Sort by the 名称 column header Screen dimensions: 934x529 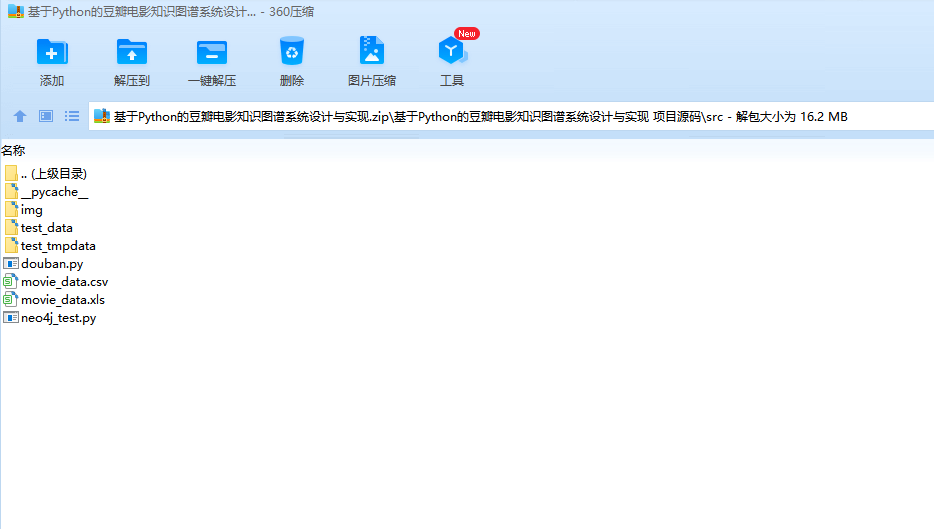tap(13, 151)
